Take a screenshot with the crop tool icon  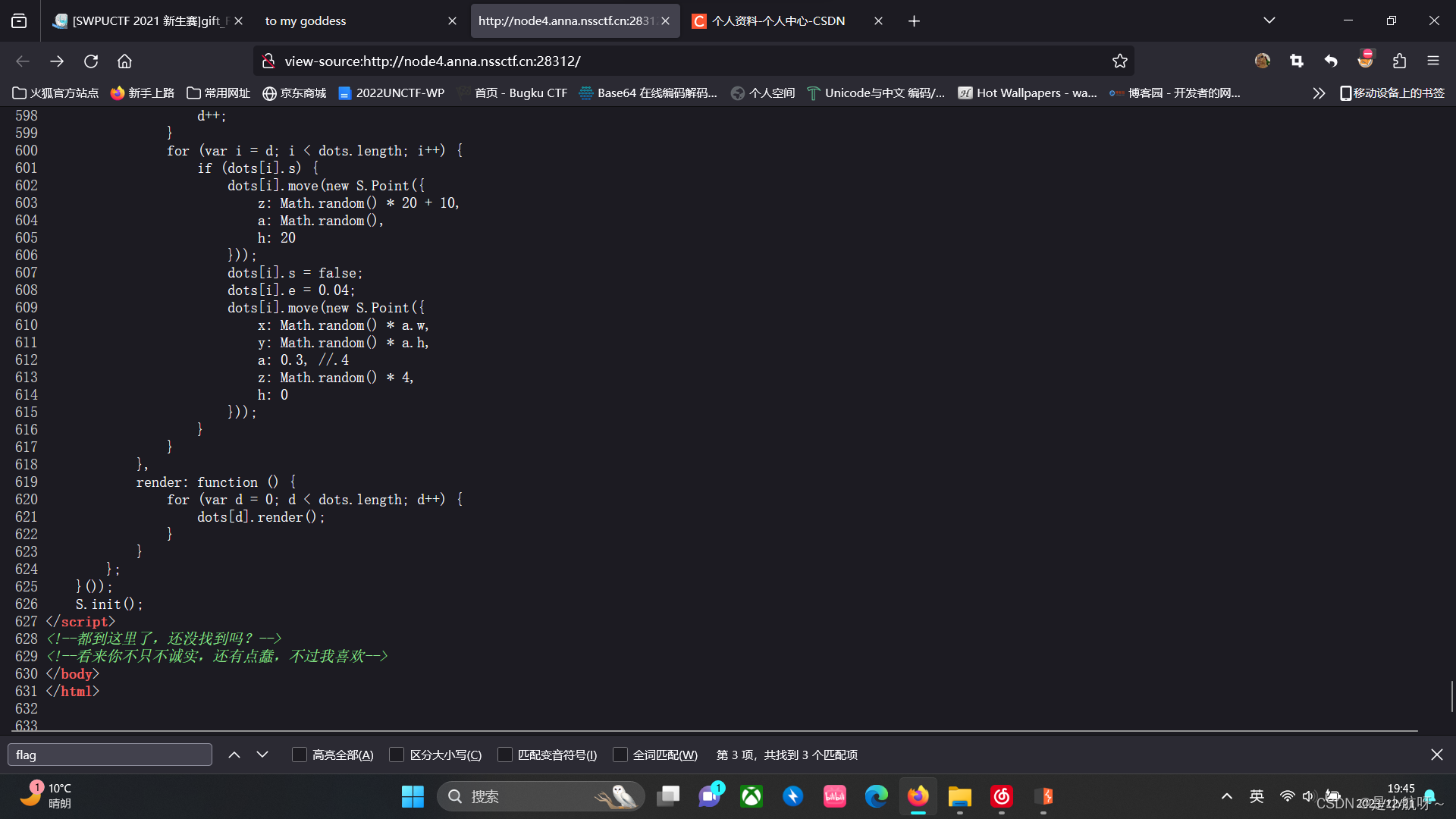click(1297, 61)
